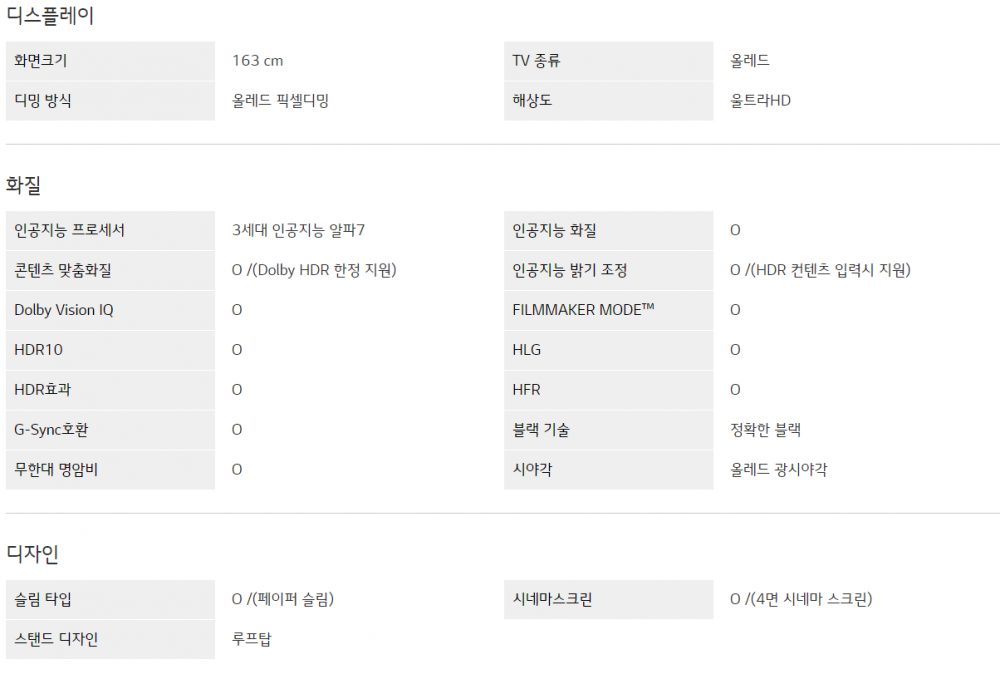The height and width of the screenshot is (679, 1000).
Task: Click the FILMMAKER MODE label cell
Action: click(x=608, y=310)
